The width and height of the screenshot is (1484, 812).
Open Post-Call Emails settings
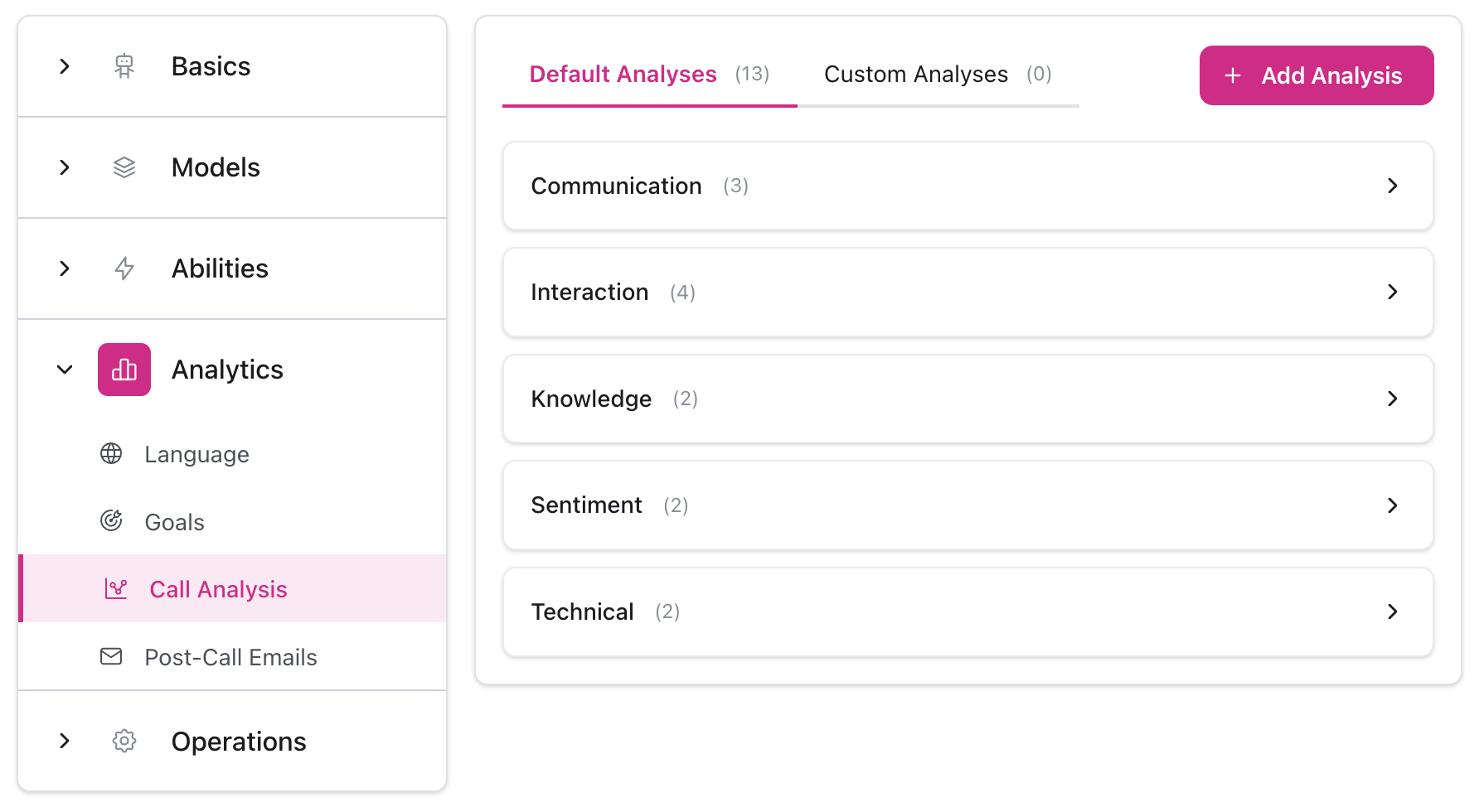click(230, 656)
